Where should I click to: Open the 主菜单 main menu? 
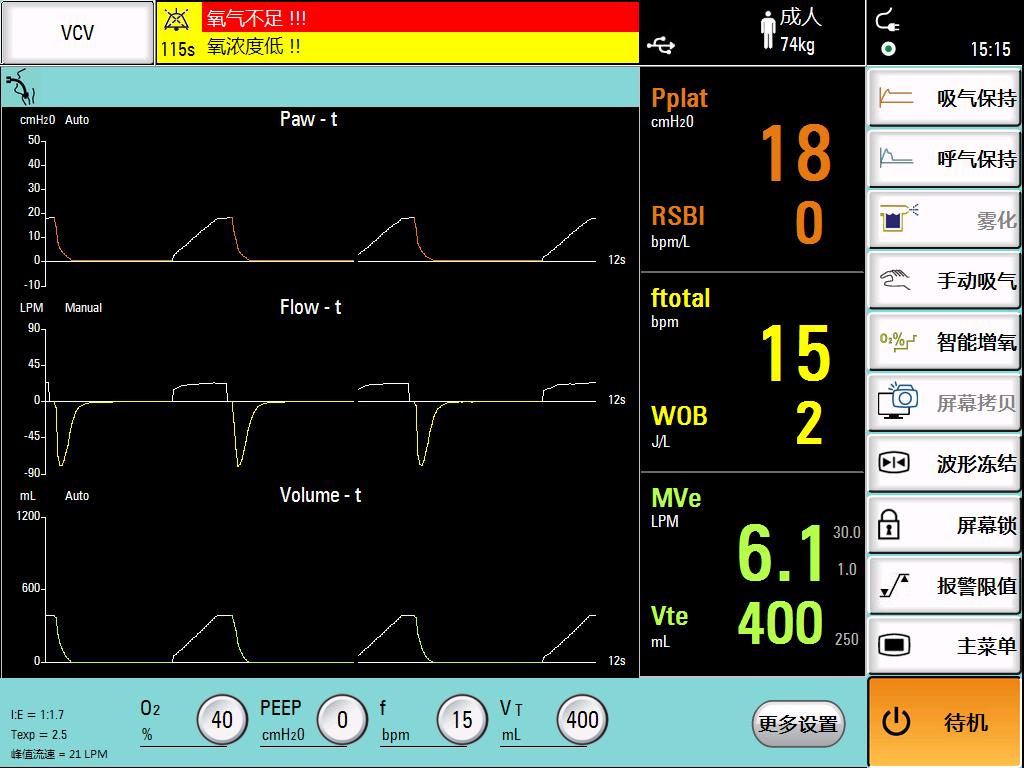click(x=944, y=647)
